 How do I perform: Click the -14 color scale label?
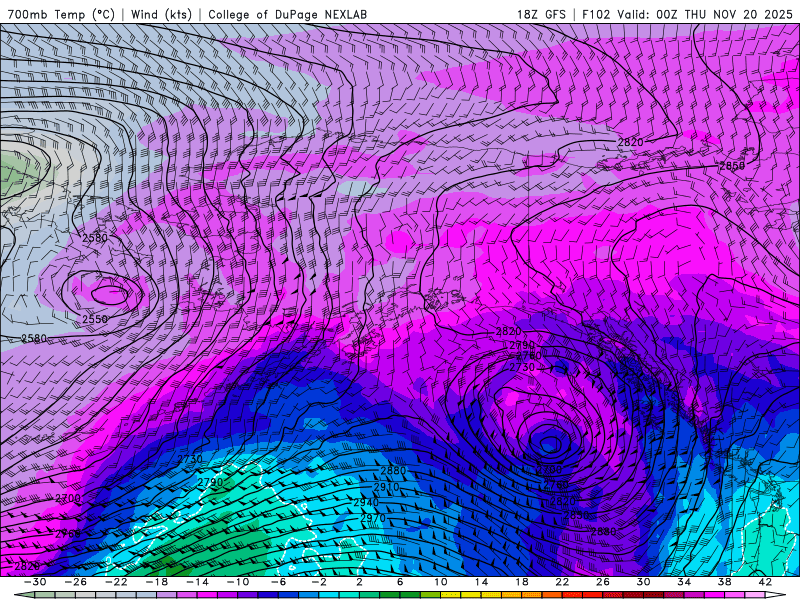click(197, 582)
